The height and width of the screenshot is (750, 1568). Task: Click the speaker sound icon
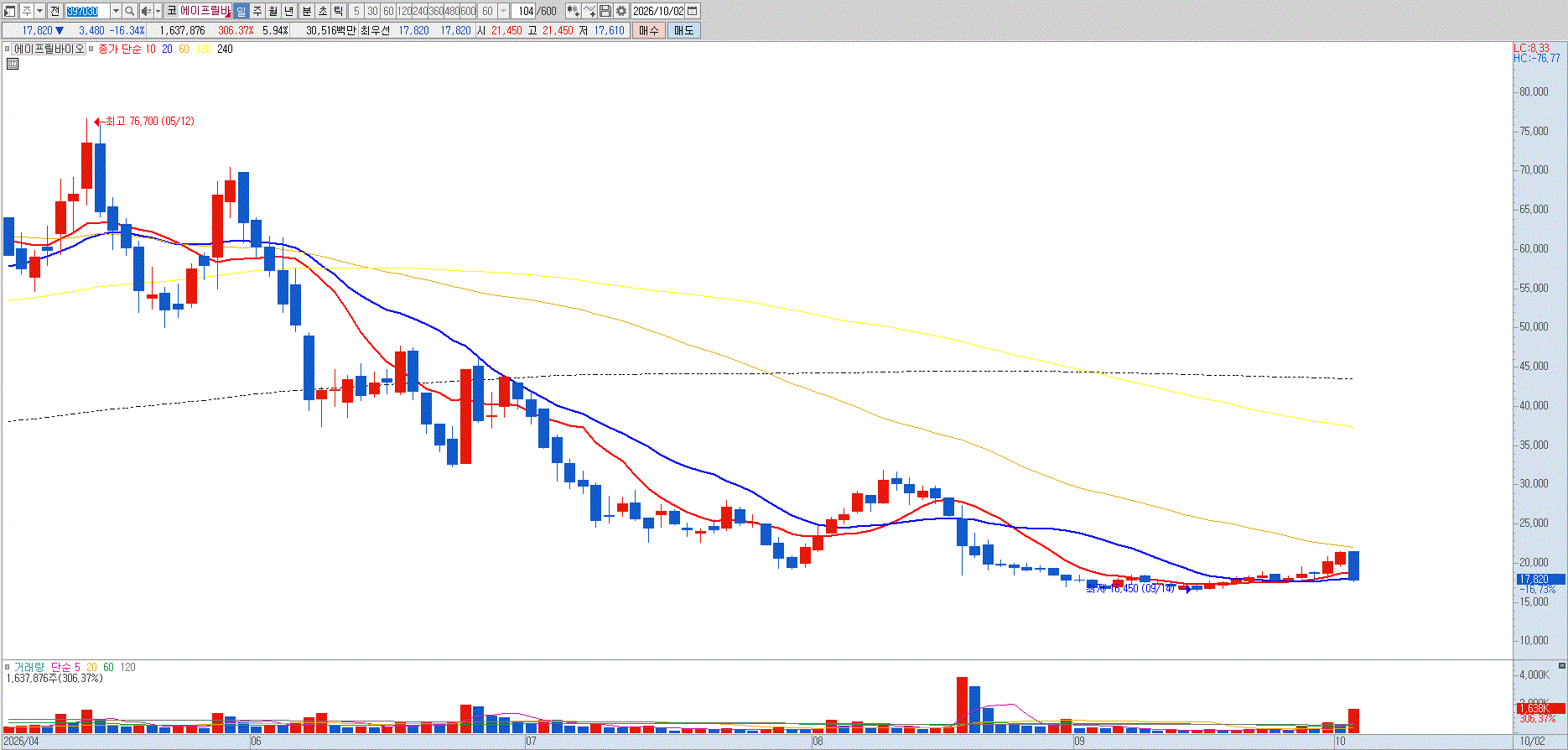click(x=146, y=11)
